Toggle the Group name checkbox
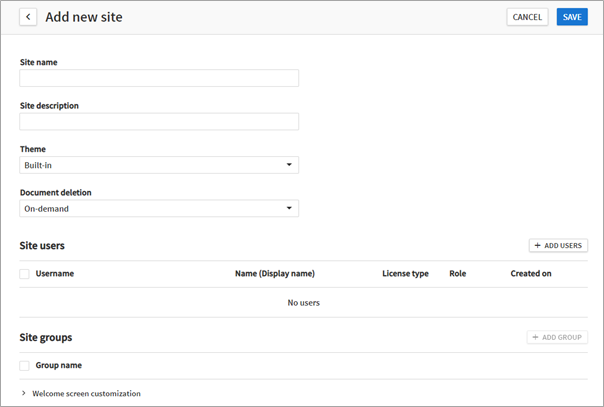The image size is (604, 407). [25, 366]
